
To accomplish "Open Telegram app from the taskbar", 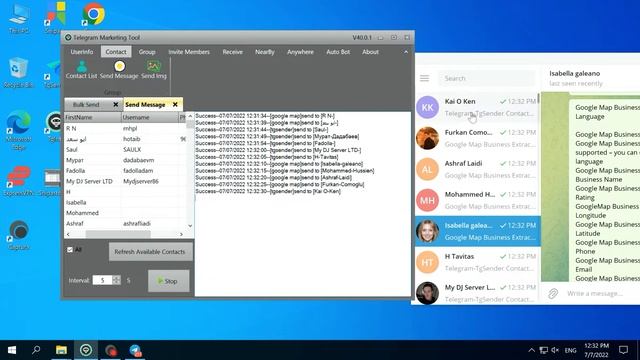I will click(135, 350).
